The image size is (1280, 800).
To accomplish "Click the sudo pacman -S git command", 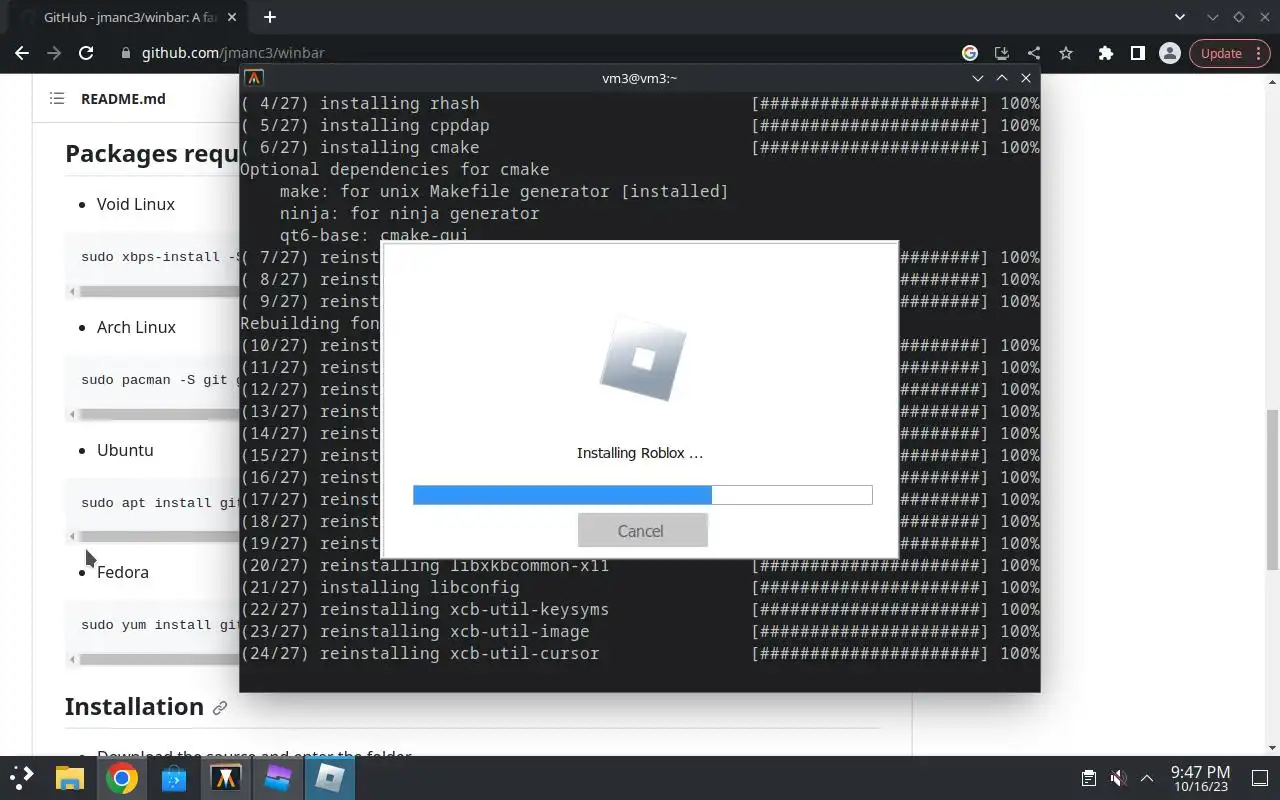I will pos(160,380).
